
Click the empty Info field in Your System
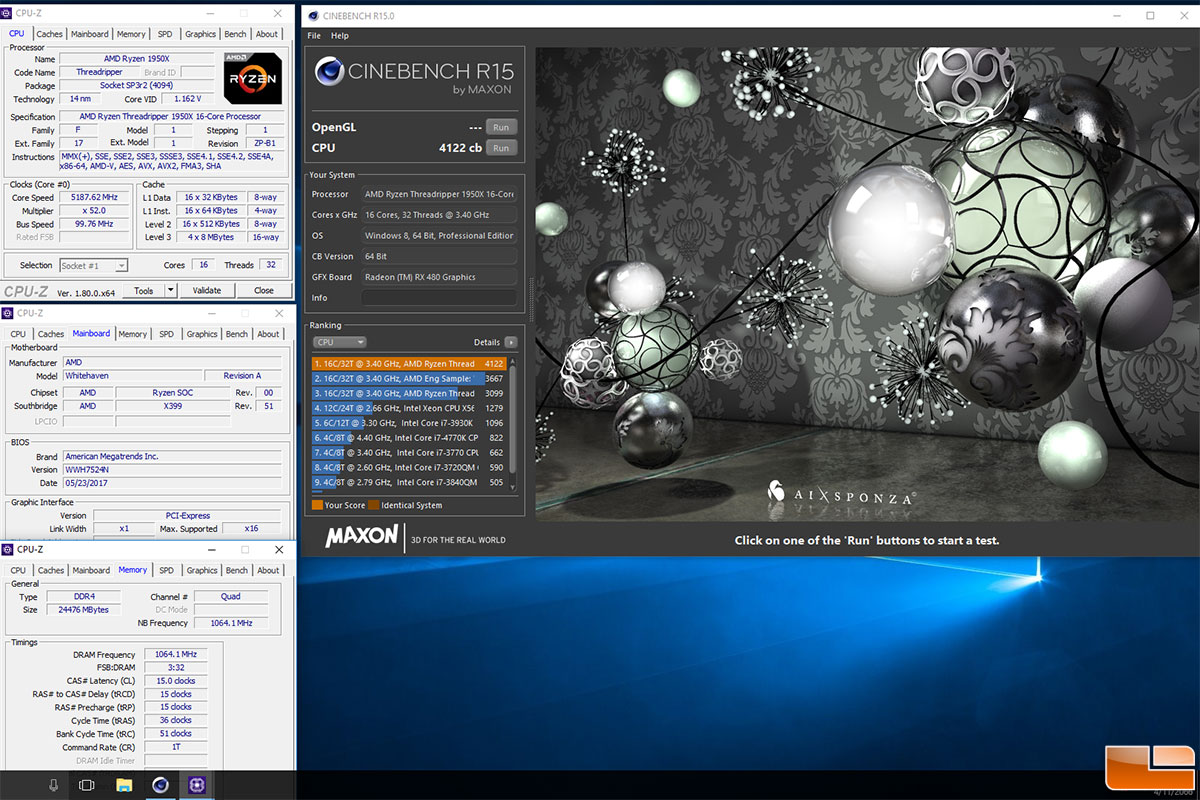click(x=439, y=298)
